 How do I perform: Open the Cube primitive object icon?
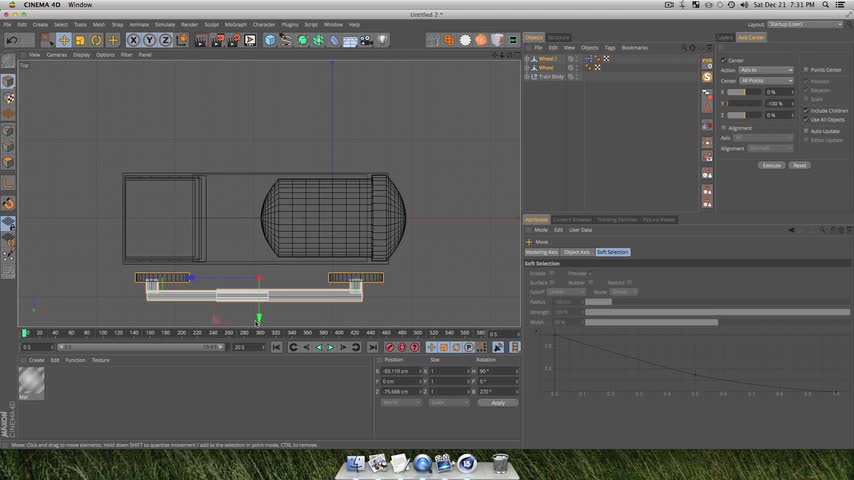coord(270,40)
